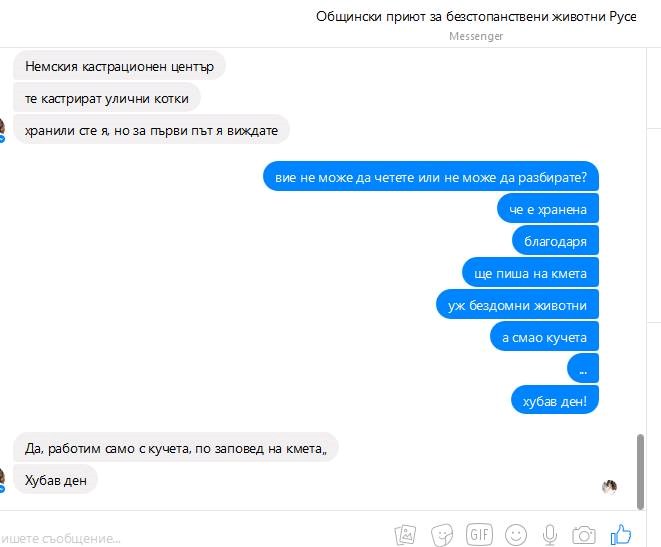Screen dimensions: 661x547
Task: Click the message те кастрират улични котки
Action: (107, 98)
